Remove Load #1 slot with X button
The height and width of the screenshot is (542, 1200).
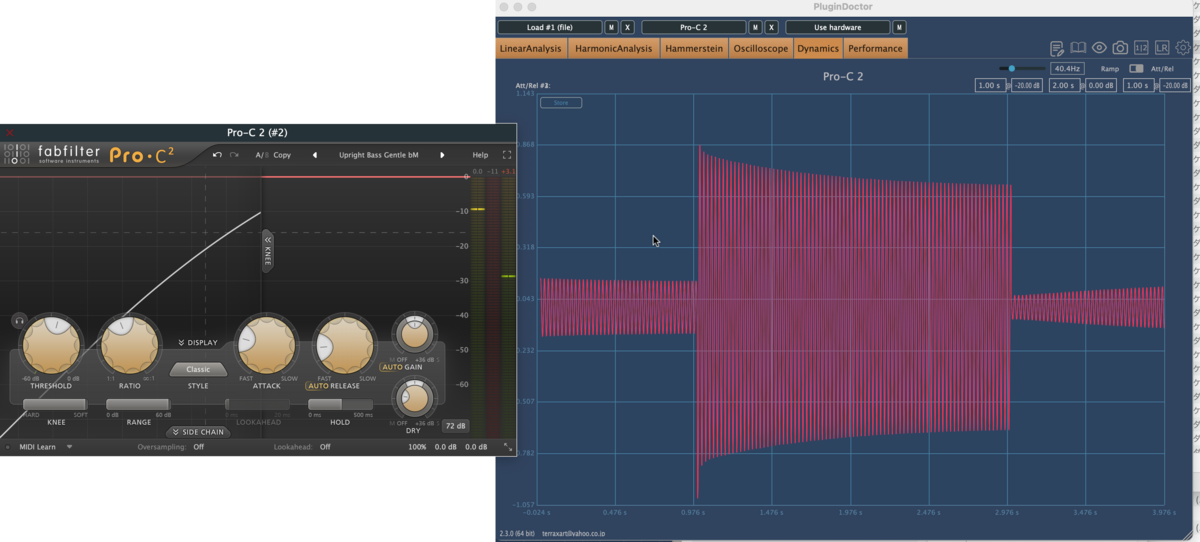627,27
